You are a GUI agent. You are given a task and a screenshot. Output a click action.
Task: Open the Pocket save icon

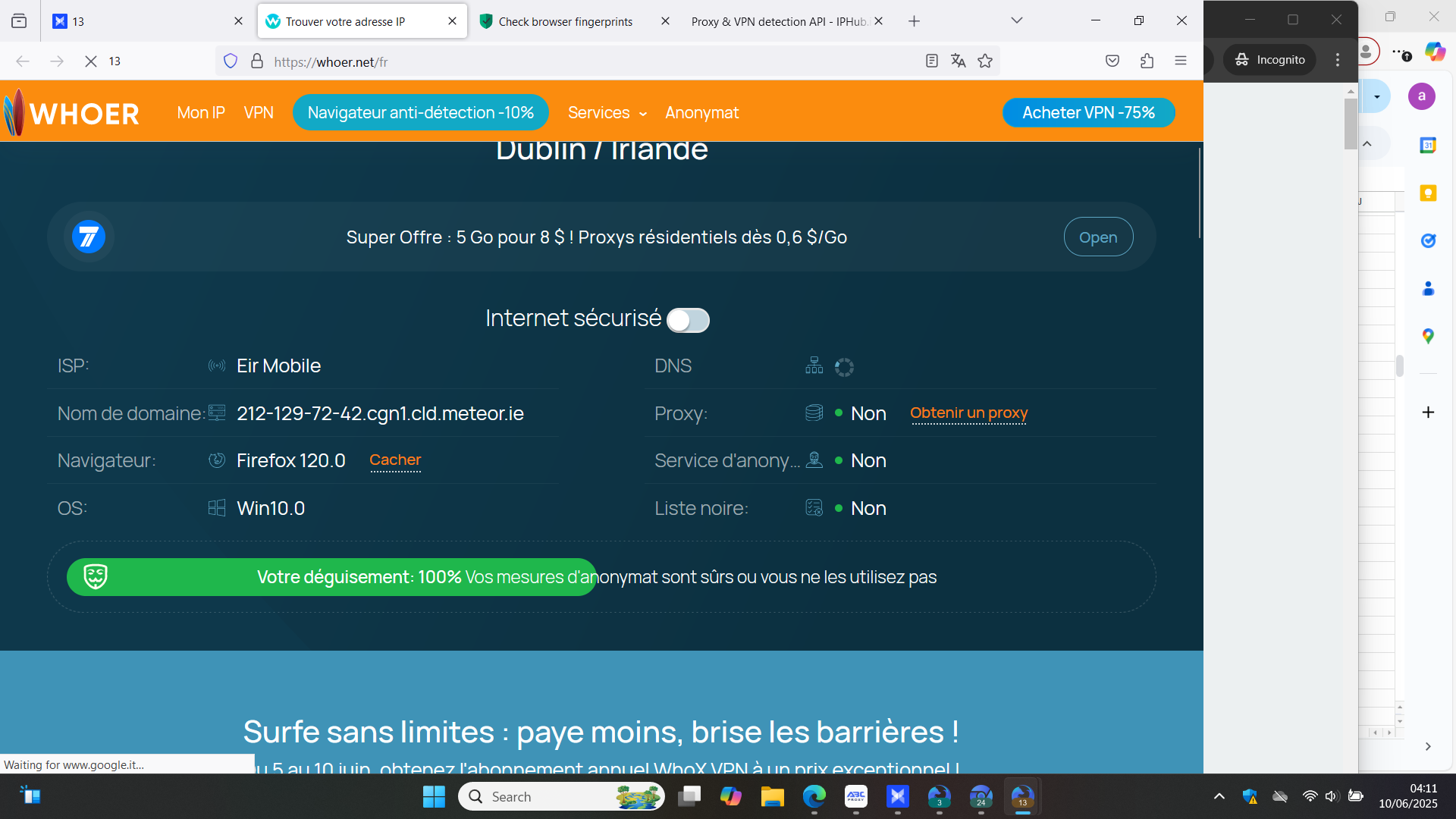point(1112,61)
